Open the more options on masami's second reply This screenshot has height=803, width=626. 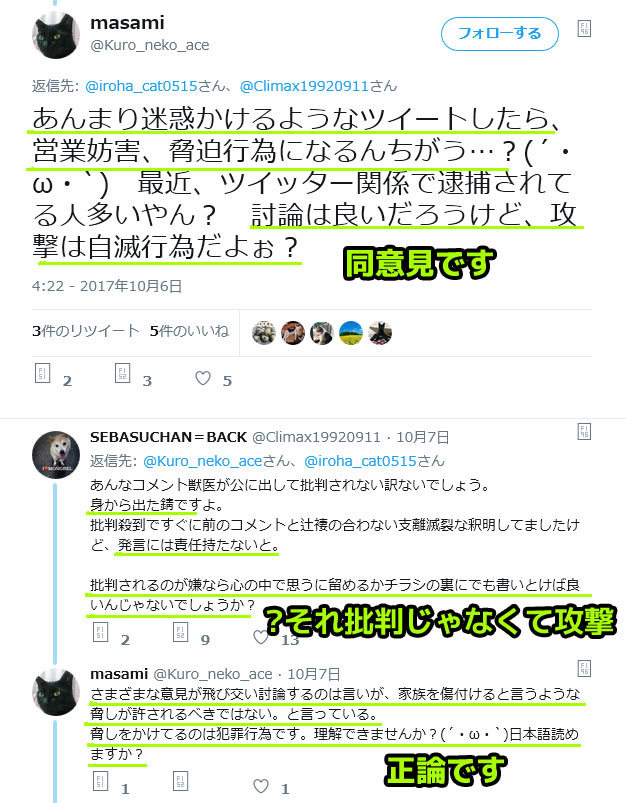(584, 668)
